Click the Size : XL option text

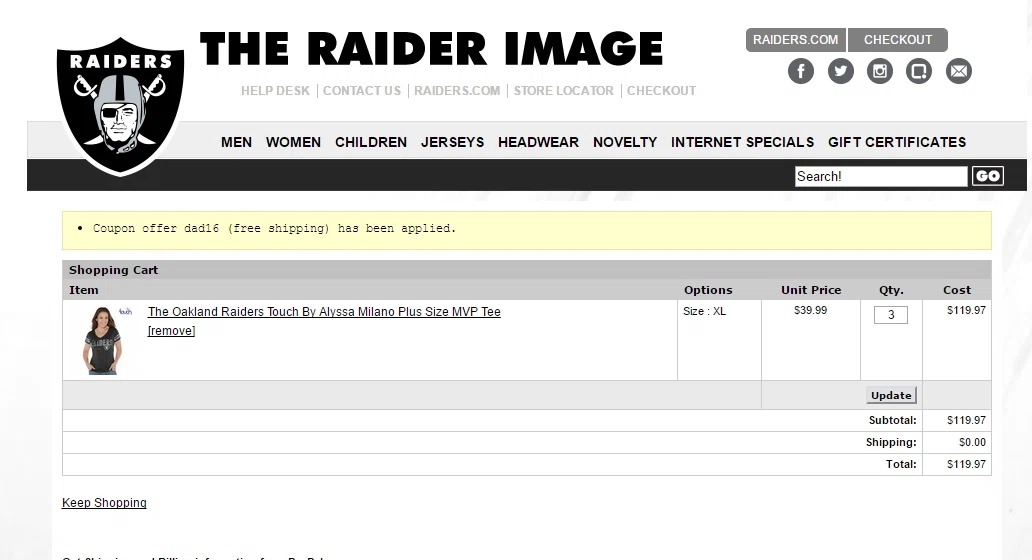click(704, 311)
